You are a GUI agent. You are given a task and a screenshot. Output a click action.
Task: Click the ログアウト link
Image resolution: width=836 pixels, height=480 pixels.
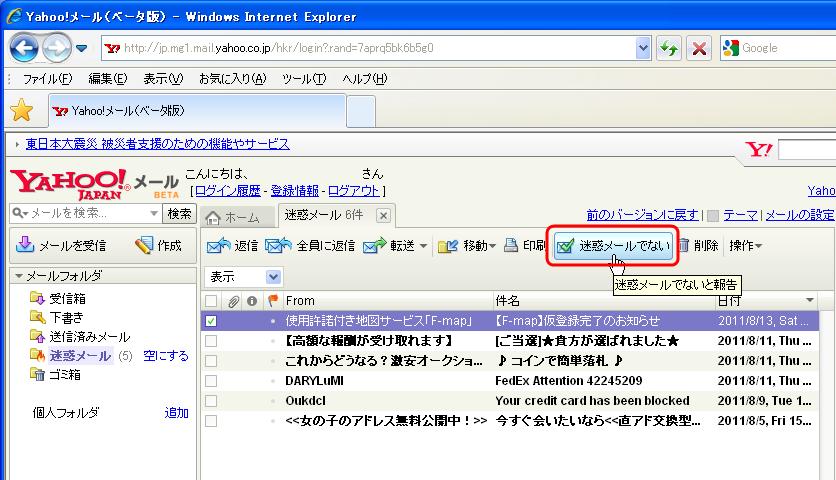(353, 190)
